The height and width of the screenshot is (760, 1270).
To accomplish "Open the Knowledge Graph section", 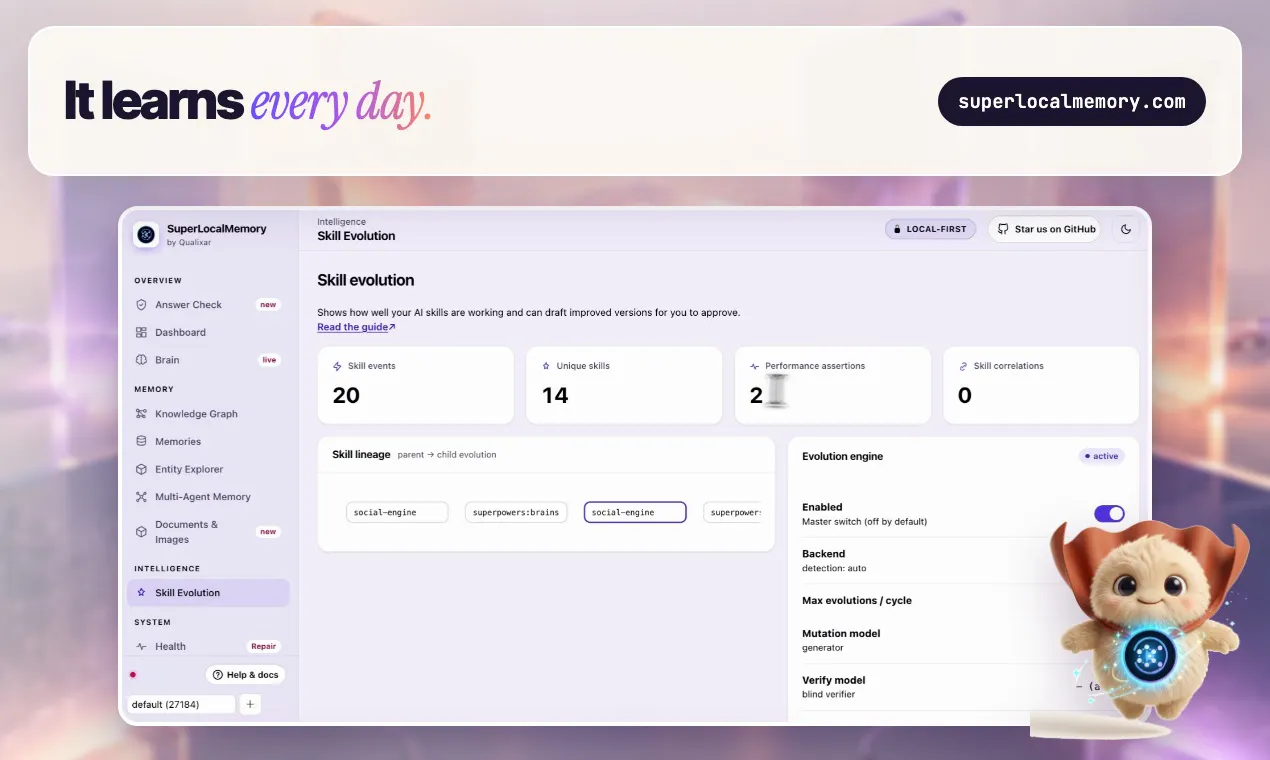I will (208, 414).
